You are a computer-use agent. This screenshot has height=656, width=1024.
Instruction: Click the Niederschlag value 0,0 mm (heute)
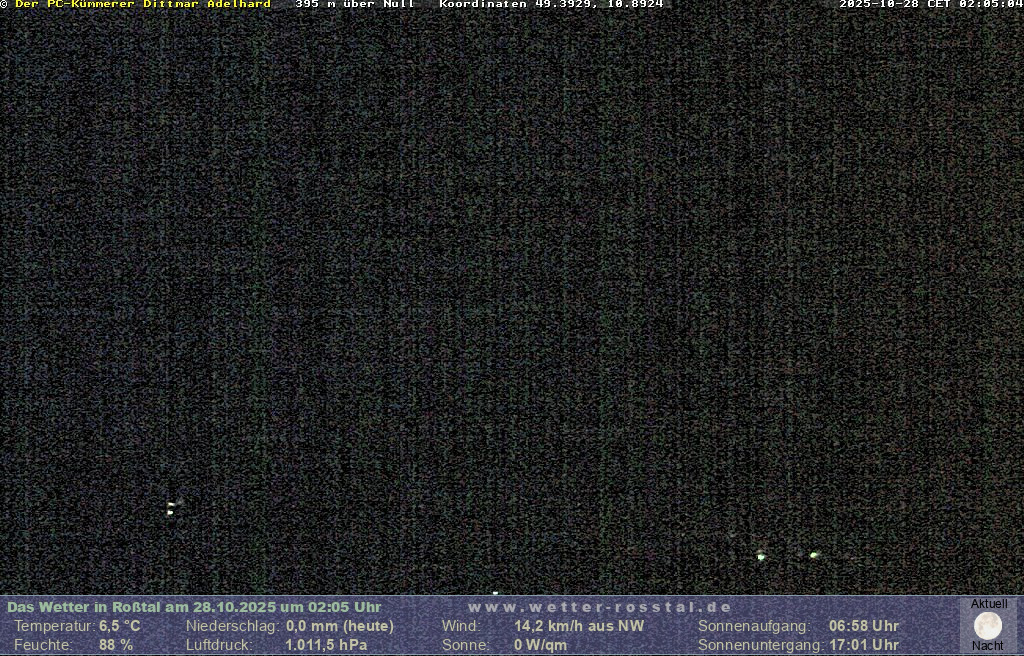click(339, 626)
